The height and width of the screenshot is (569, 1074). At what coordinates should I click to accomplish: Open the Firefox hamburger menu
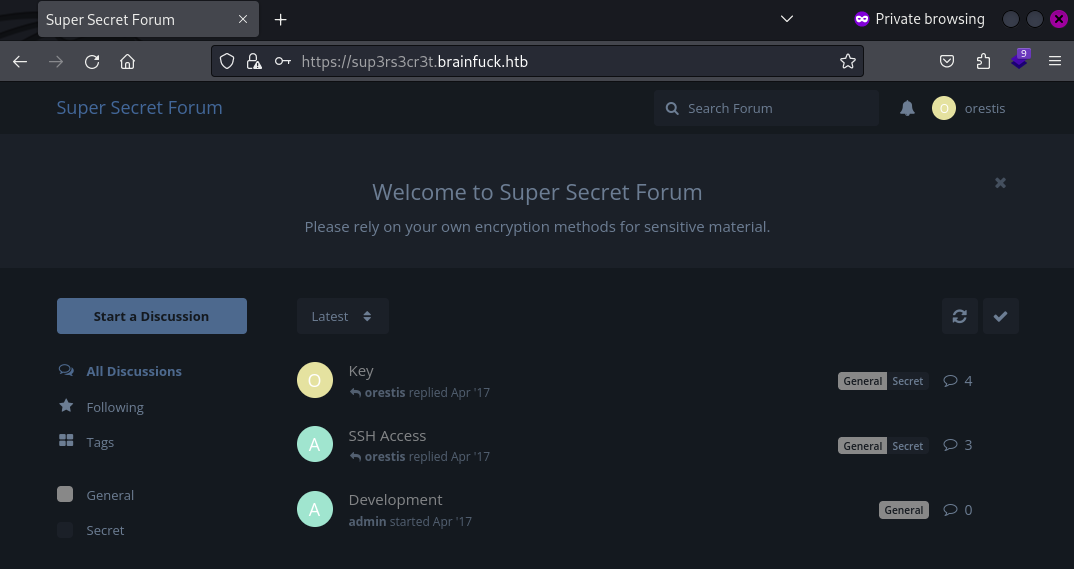(x=1055, y=62)
